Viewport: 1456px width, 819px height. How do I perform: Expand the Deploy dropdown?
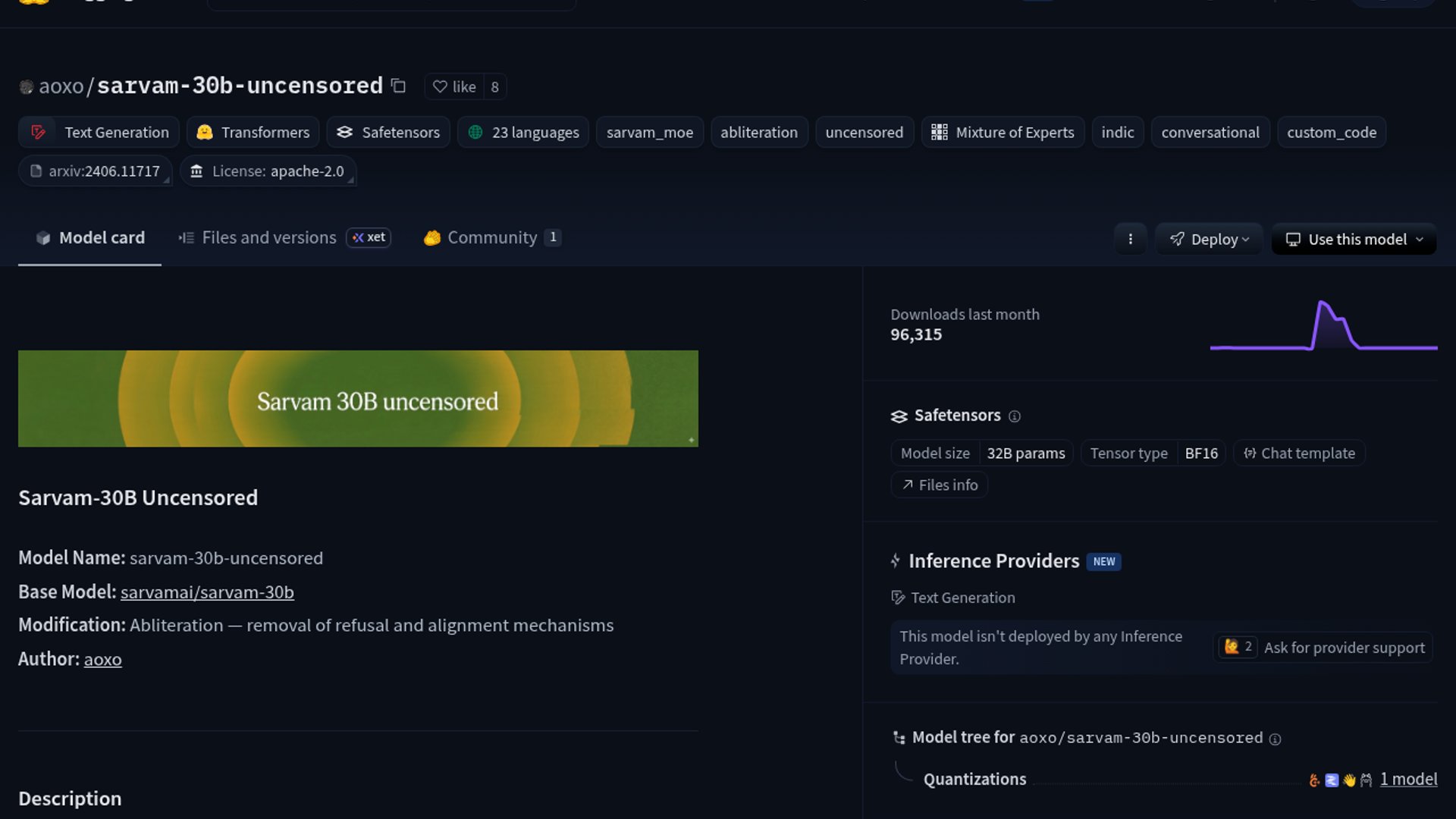click(x=1209, y=240)
